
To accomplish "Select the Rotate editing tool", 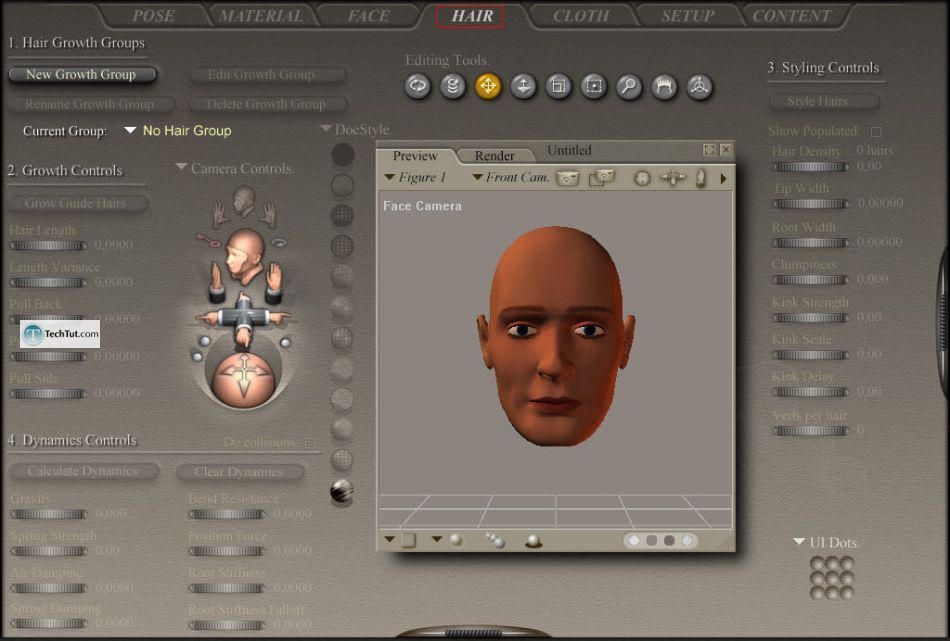I will [x=417, y=86].
